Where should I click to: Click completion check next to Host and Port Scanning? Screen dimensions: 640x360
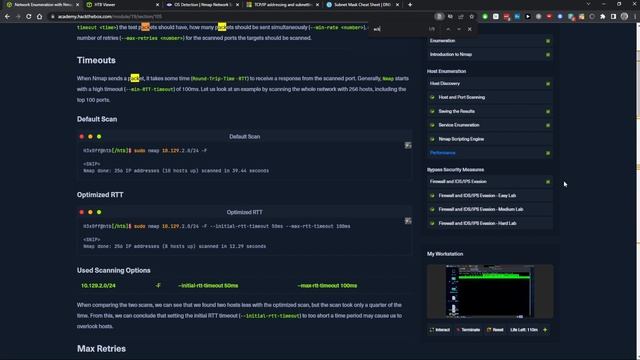tap(432, 98)
